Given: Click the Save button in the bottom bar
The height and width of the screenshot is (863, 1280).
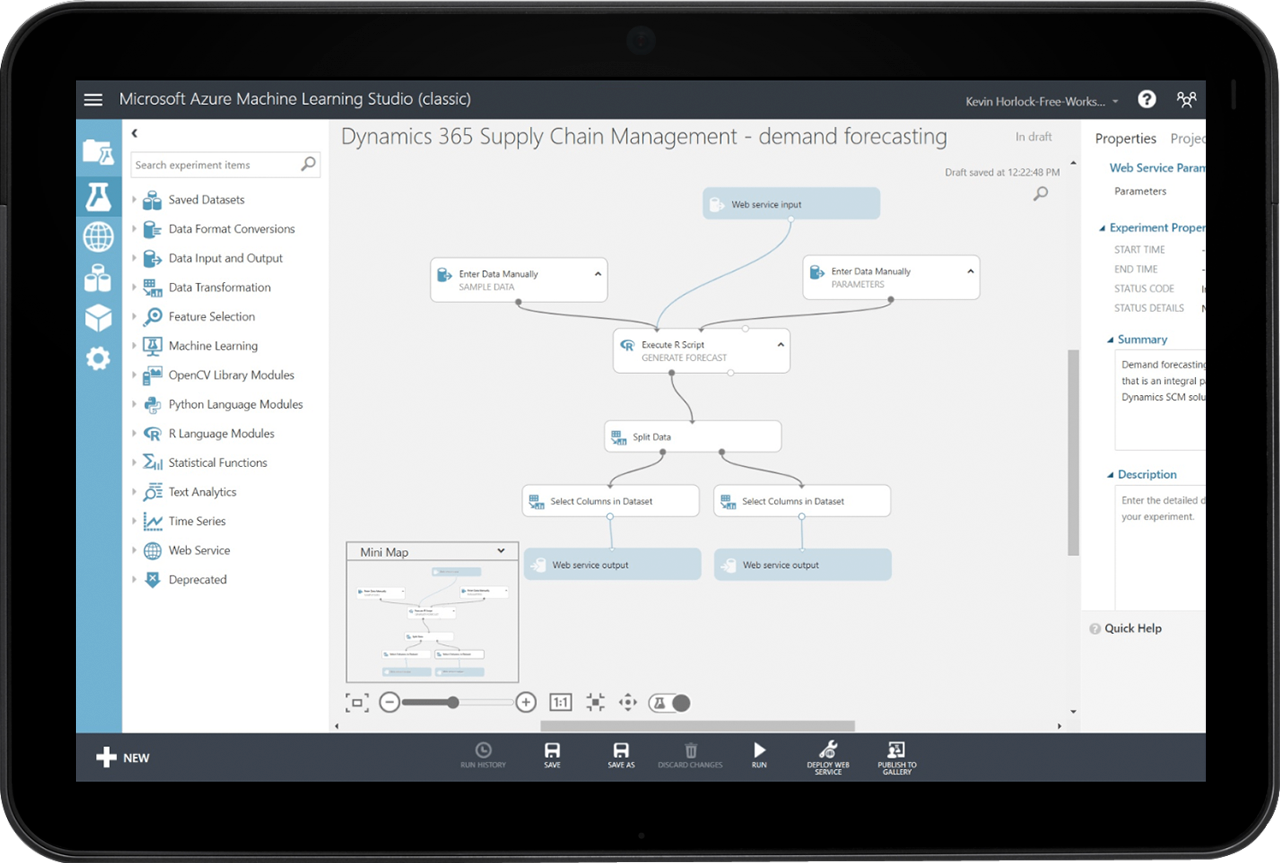Looking at the screenshot, I should click(552, 756).
